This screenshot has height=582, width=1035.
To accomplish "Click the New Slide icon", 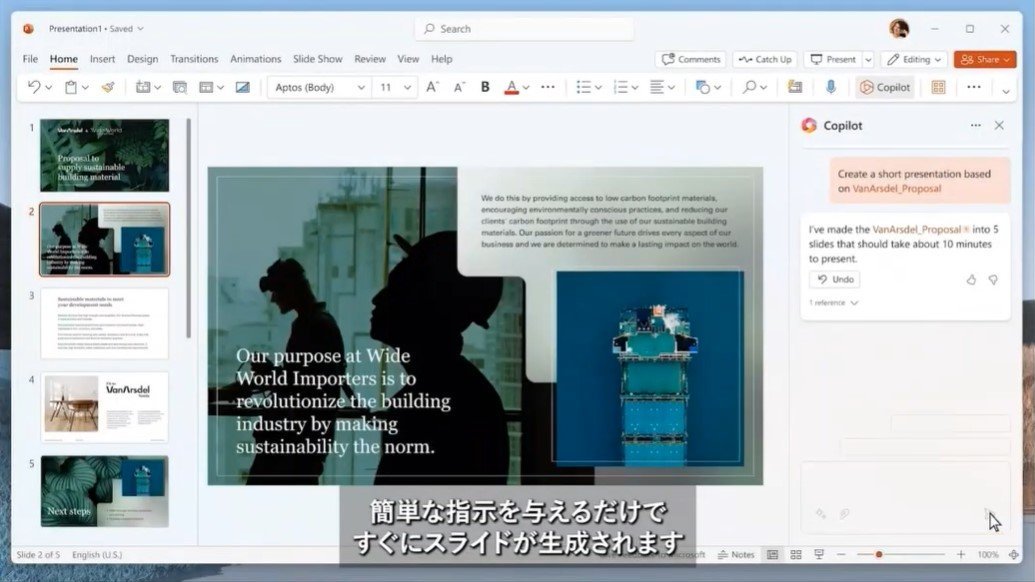I will [143, 87].
